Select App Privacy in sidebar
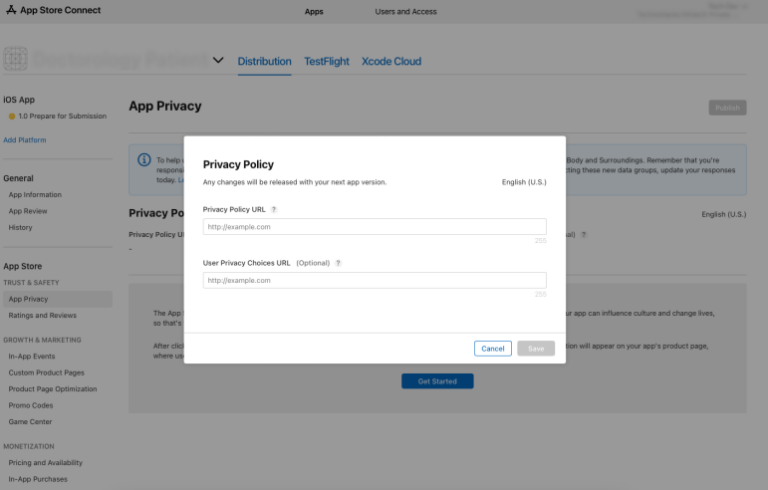Screen dimensions: 768x490 [58, 299]
